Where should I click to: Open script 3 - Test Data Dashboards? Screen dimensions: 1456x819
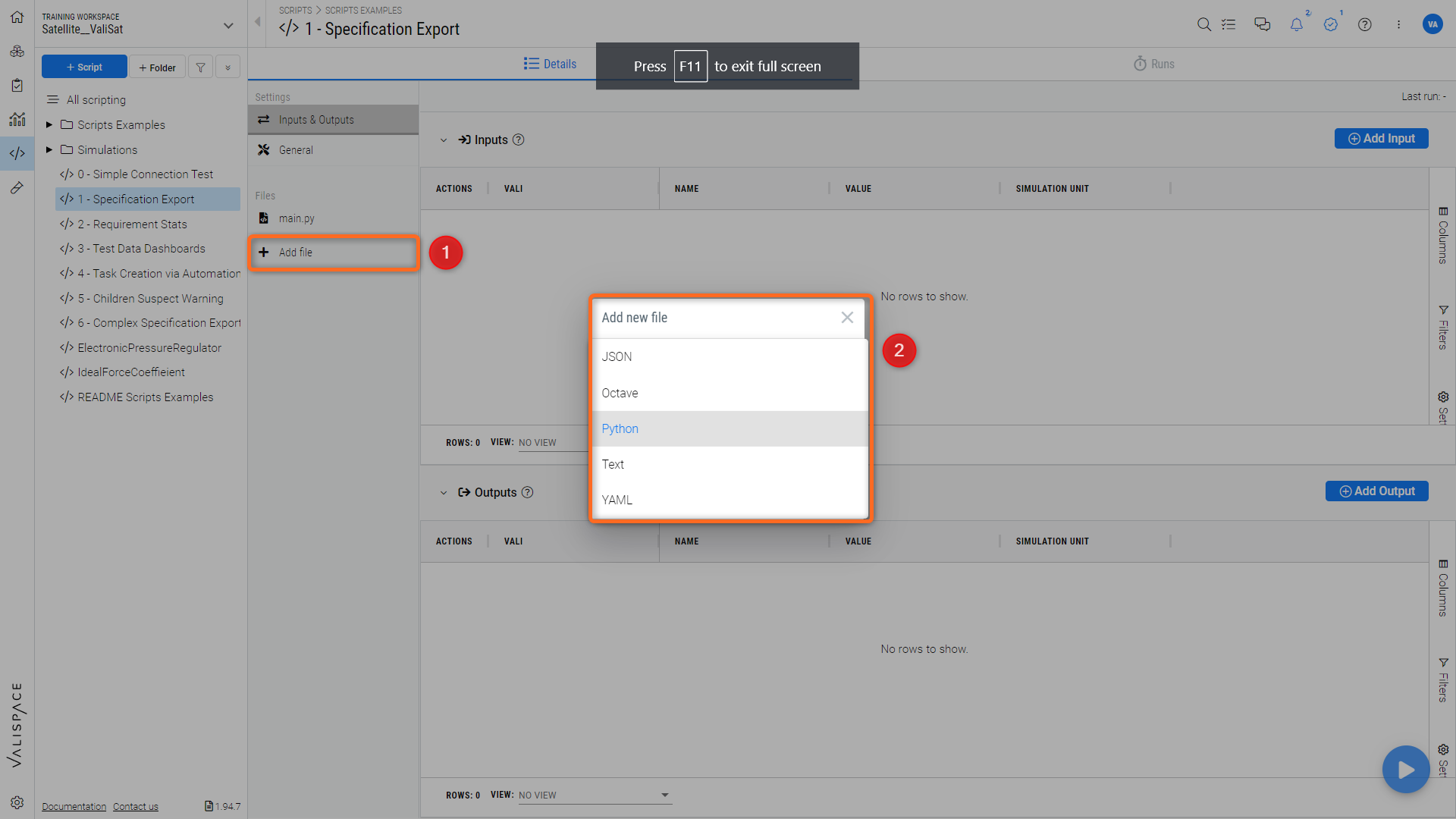click(x=142, y=249)
